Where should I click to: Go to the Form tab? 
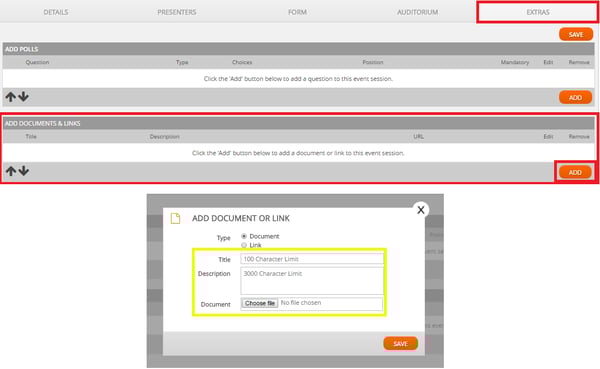coord(297,12)
